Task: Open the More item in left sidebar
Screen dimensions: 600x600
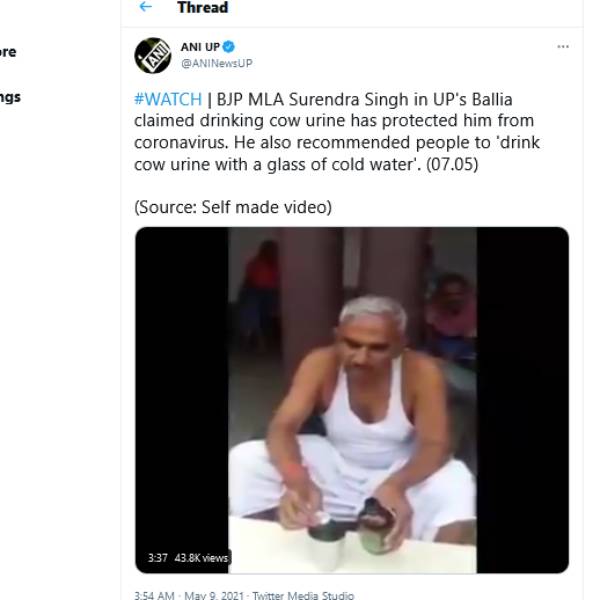Action: point(8,52)
